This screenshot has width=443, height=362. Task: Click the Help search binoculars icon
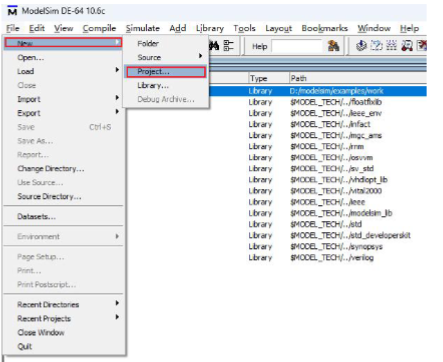click(x=333, y=46)
